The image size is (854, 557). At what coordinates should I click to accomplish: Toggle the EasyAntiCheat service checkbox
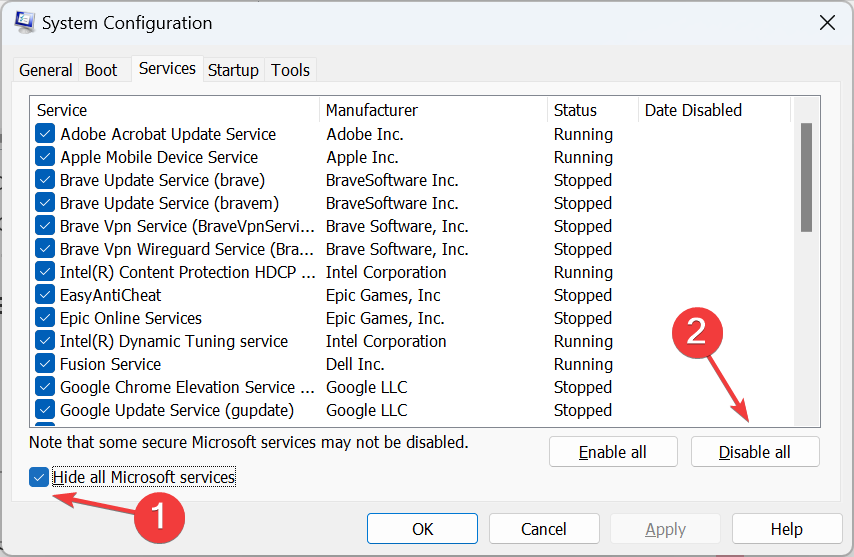click(45, 295)
